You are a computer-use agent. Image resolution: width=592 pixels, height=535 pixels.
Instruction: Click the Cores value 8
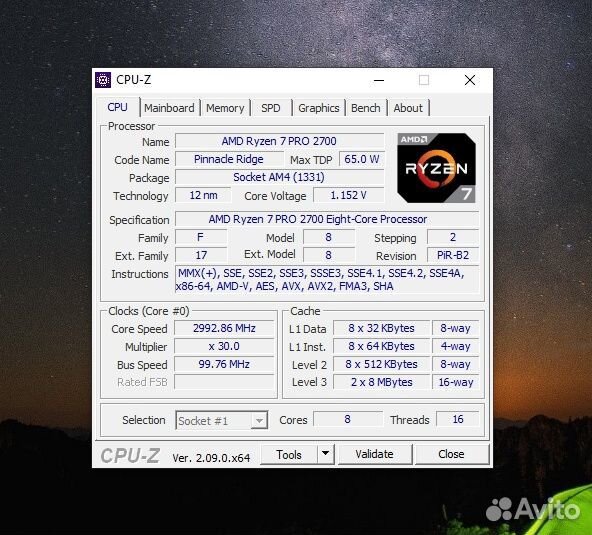click(x=348, y=419)
